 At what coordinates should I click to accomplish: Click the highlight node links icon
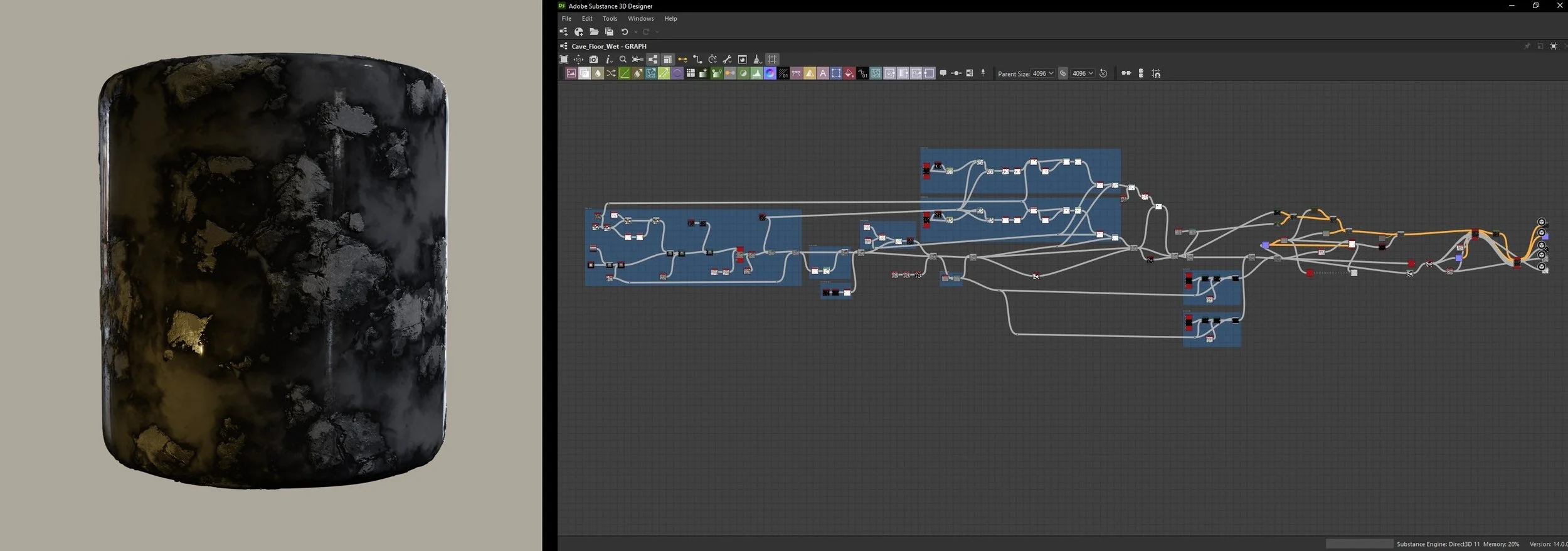(637, 60)
